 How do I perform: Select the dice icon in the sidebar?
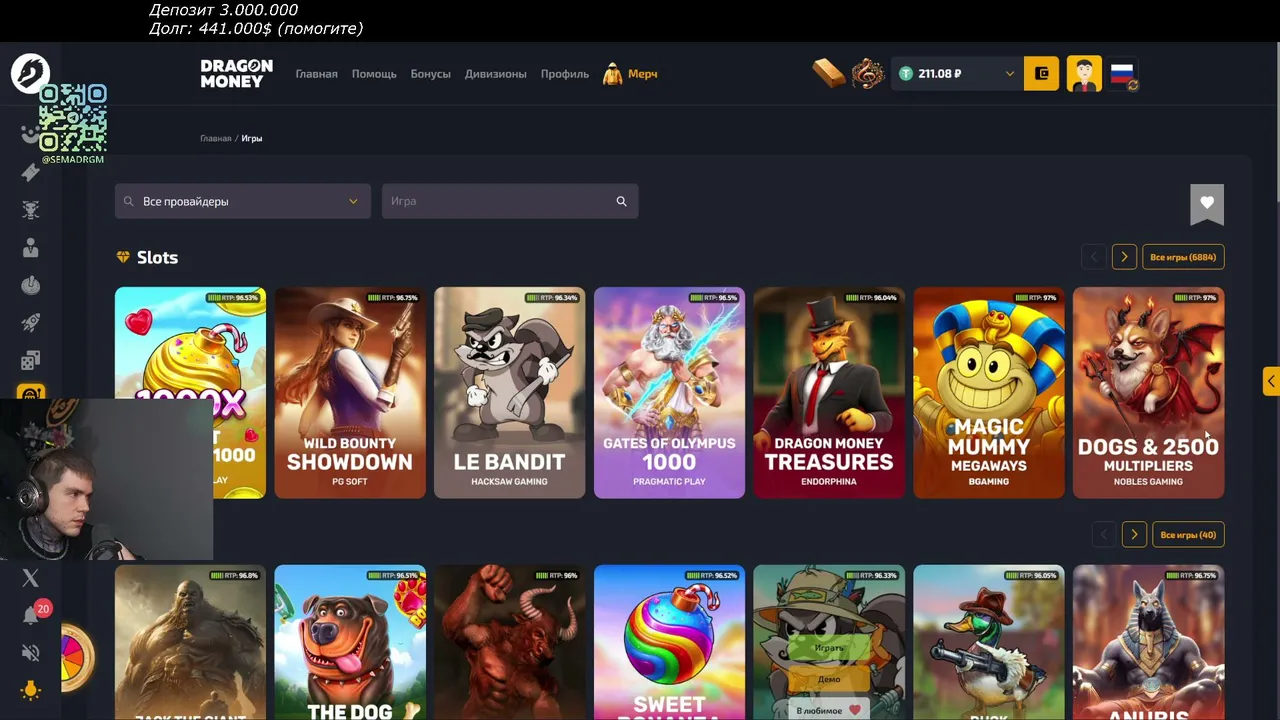30,360
